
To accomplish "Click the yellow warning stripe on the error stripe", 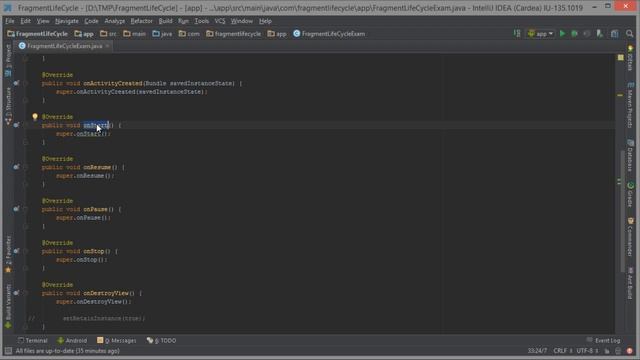I will [620, 95].
